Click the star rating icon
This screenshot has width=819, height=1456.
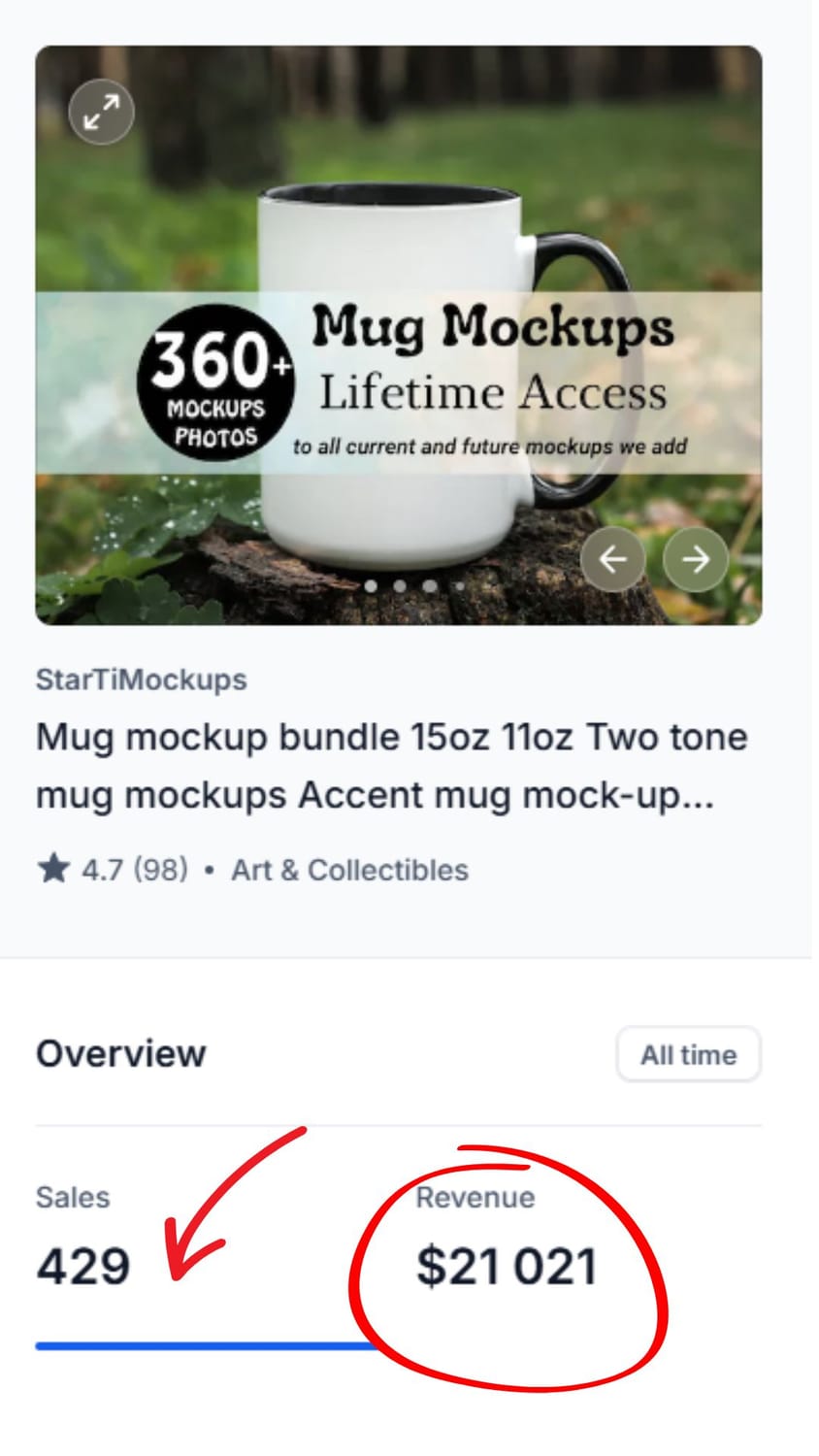[x=53, y=869]
